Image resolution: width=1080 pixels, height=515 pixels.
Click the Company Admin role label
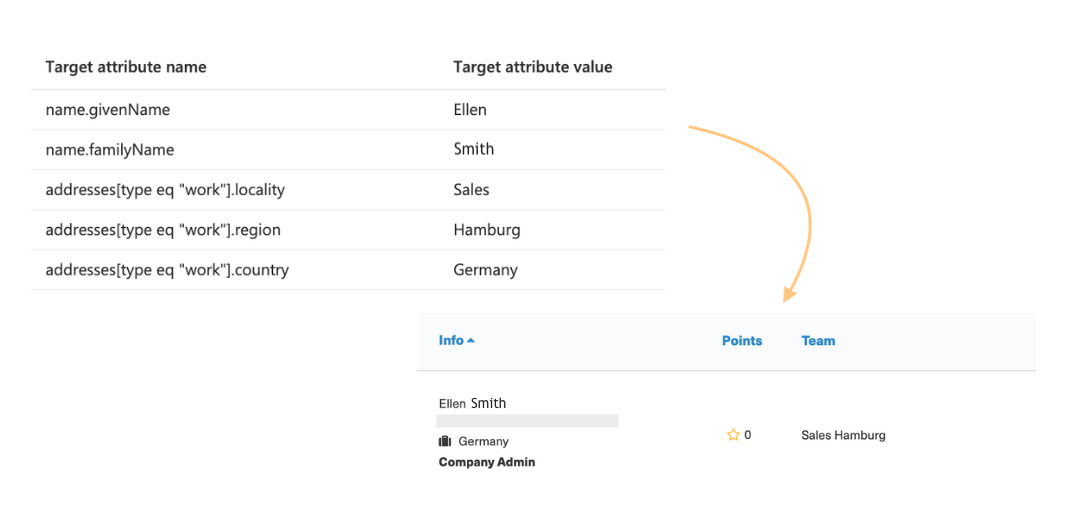pyautogui.click(x=487, y=462)
